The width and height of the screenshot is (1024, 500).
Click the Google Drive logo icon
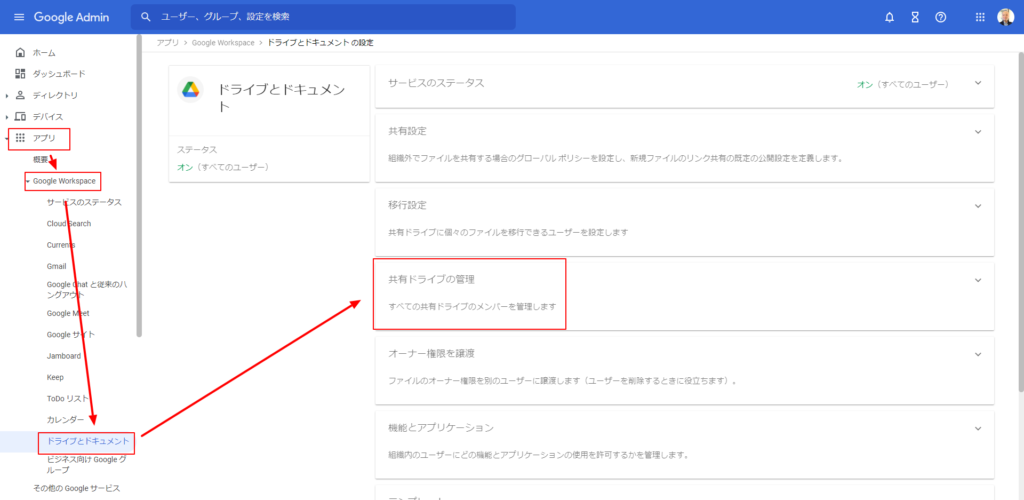coord(190,90)
